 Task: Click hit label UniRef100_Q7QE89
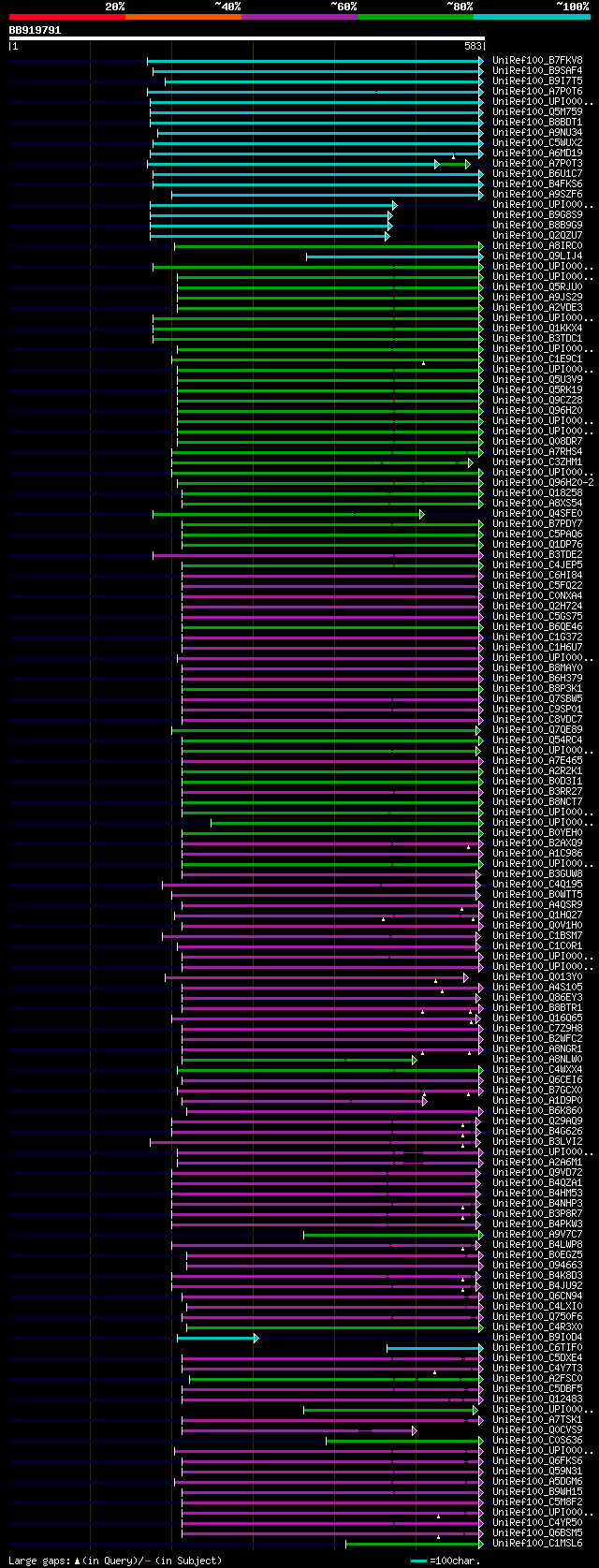click(x=537, y=729)
